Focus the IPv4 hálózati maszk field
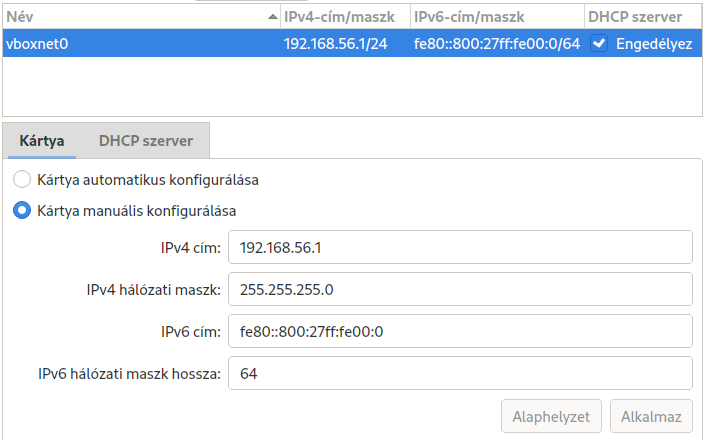704x440 pixels. click(460, 289)
